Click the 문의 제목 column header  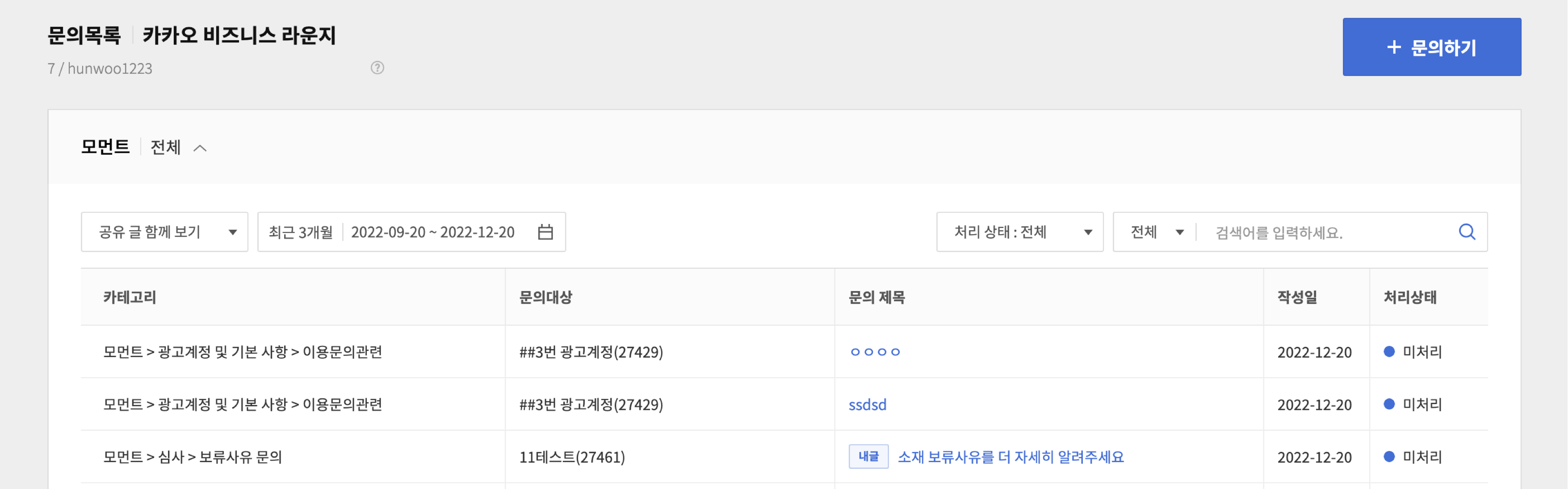tap(876, 297)
